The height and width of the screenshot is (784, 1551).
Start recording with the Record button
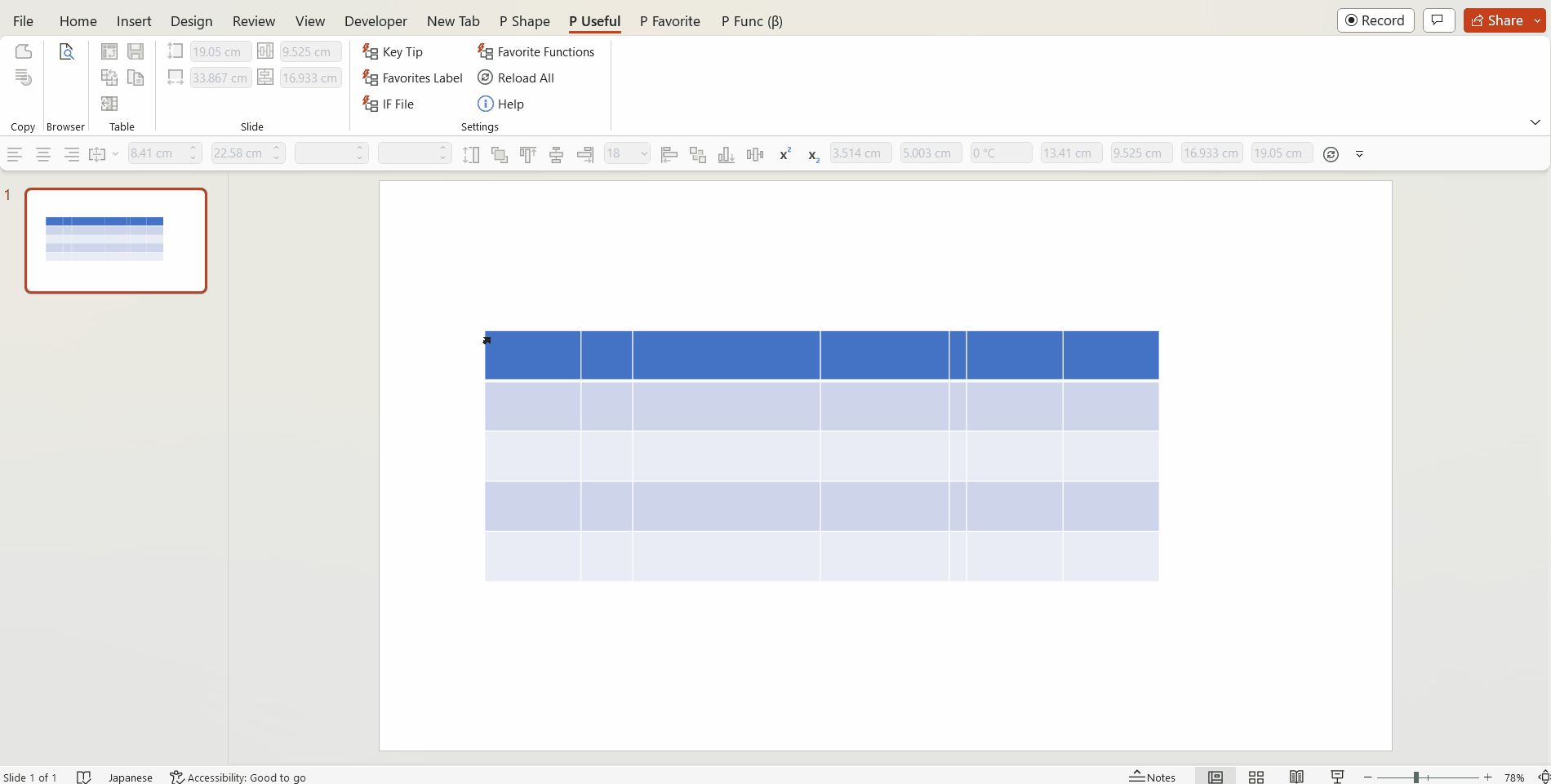pos(1375,20)
